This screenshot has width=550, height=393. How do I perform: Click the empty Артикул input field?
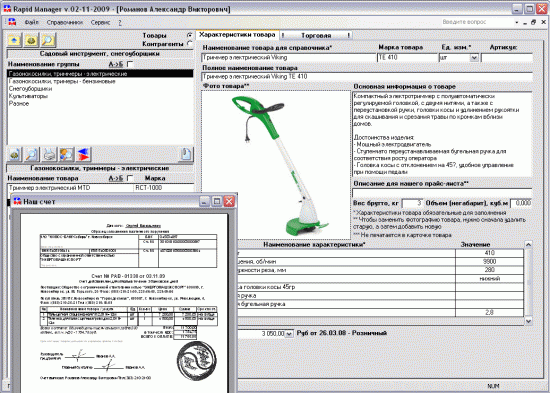[x=507, y=58]
